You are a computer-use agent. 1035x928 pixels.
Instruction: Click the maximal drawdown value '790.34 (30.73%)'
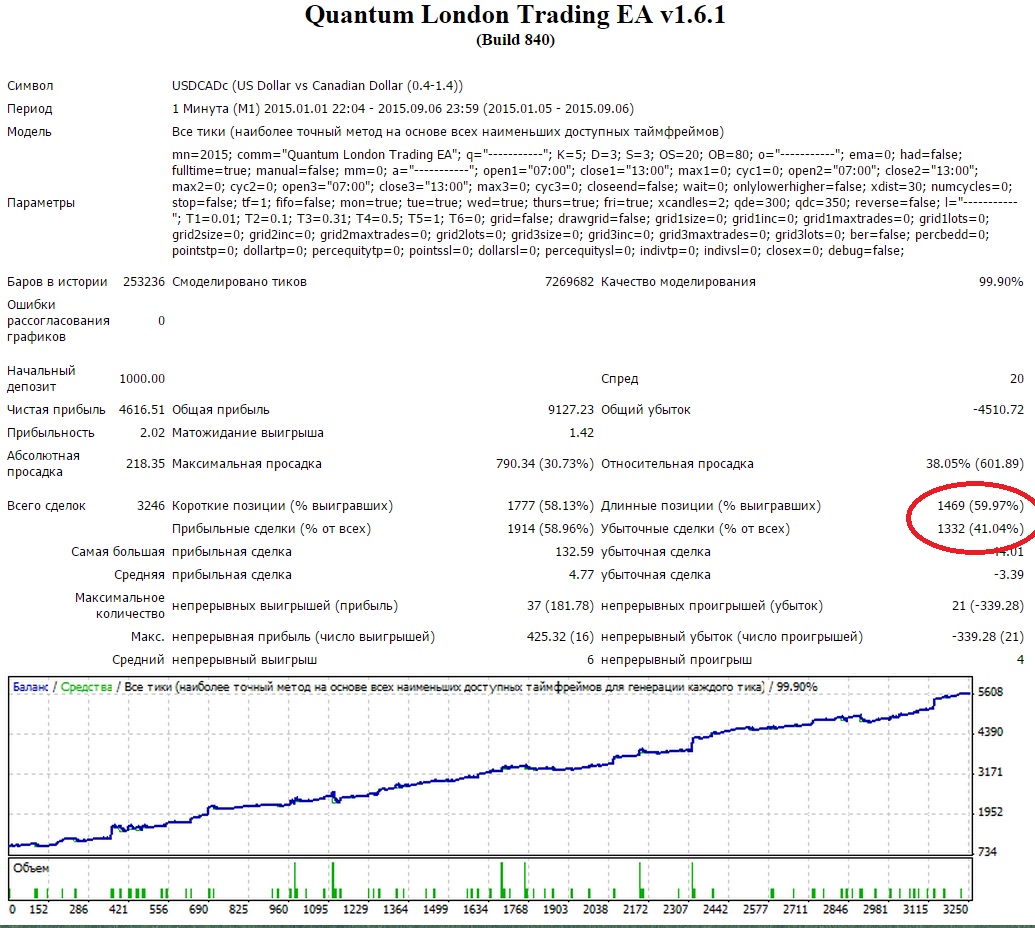pos(545,464)
